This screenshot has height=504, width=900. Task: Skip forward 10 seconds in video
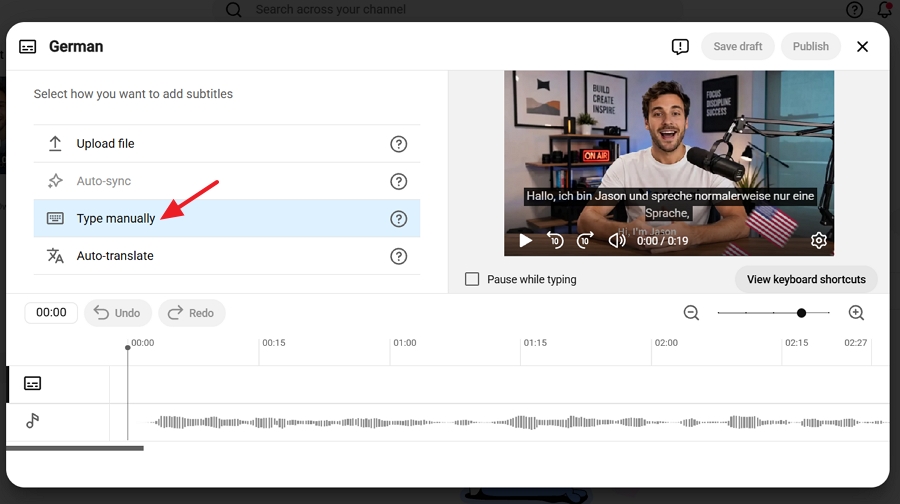point(585,240)
